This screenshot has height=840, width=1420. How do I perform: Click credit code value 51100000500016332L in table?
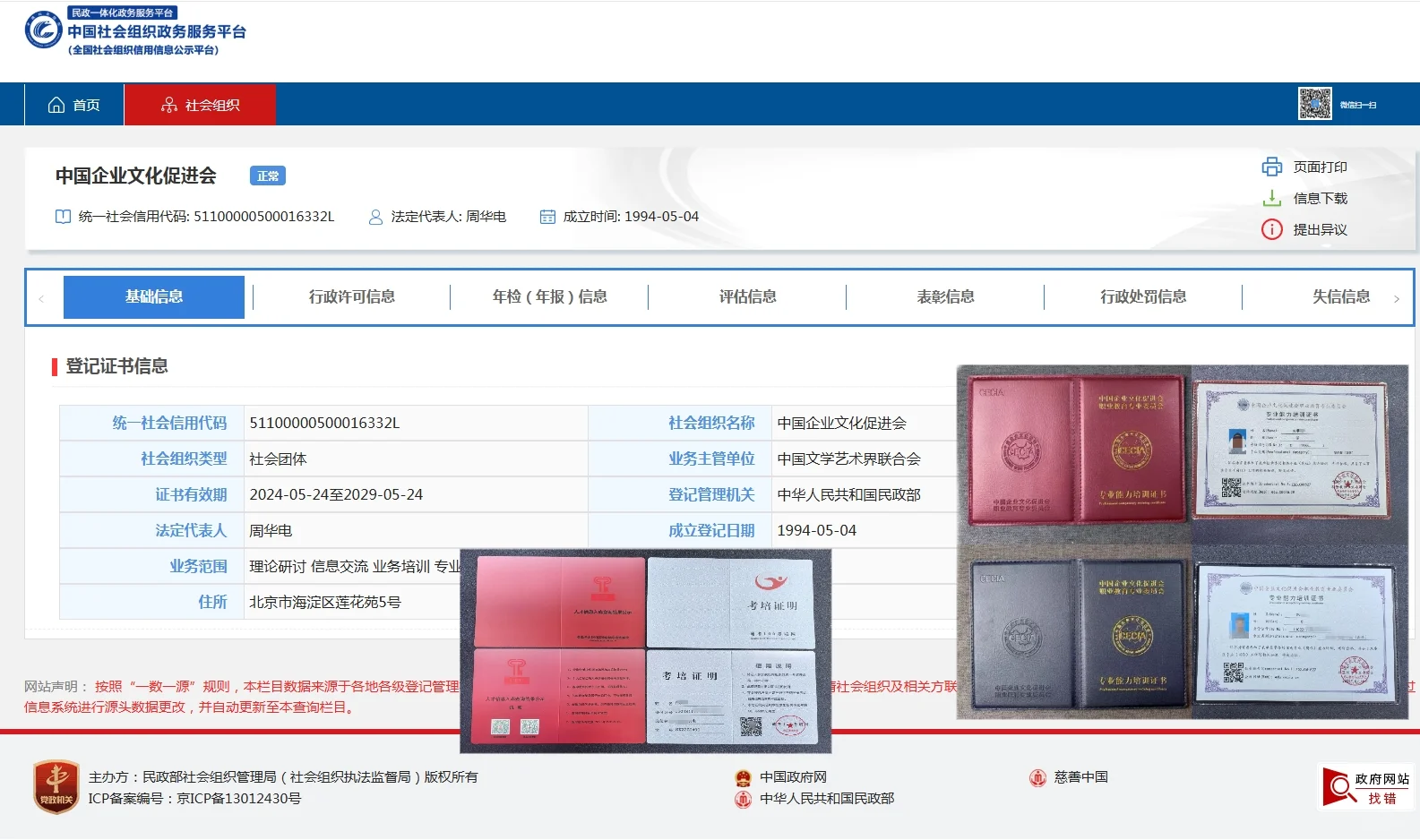tap(324, 423)
